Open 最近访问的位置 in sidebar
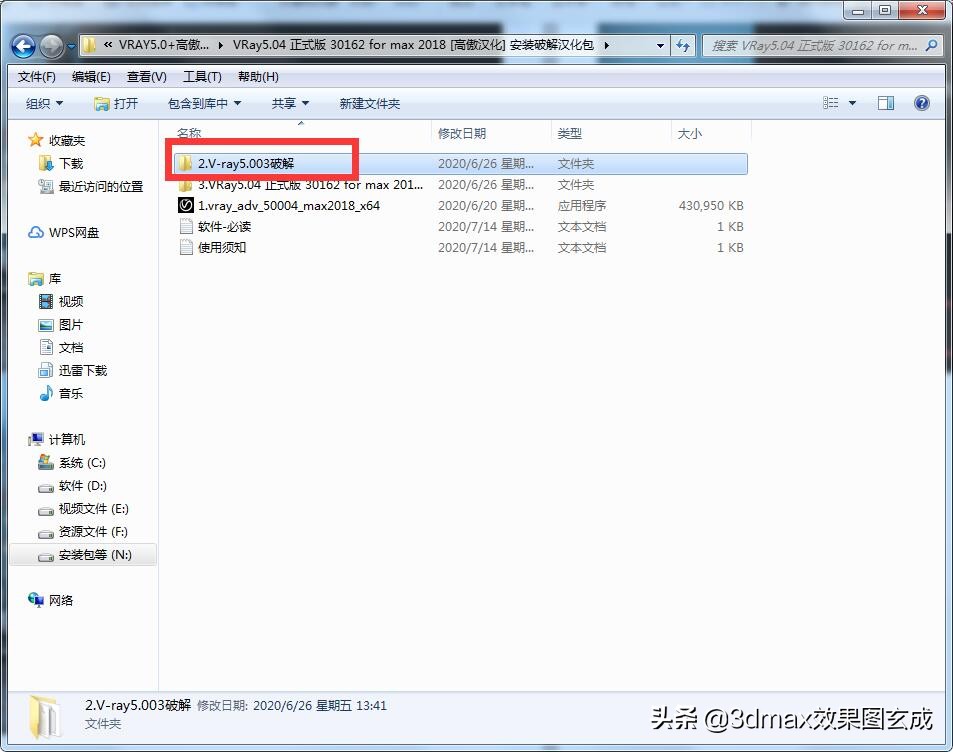Viewport: 953px width, 752px height. pyautogui.click(x=91, y=187)
